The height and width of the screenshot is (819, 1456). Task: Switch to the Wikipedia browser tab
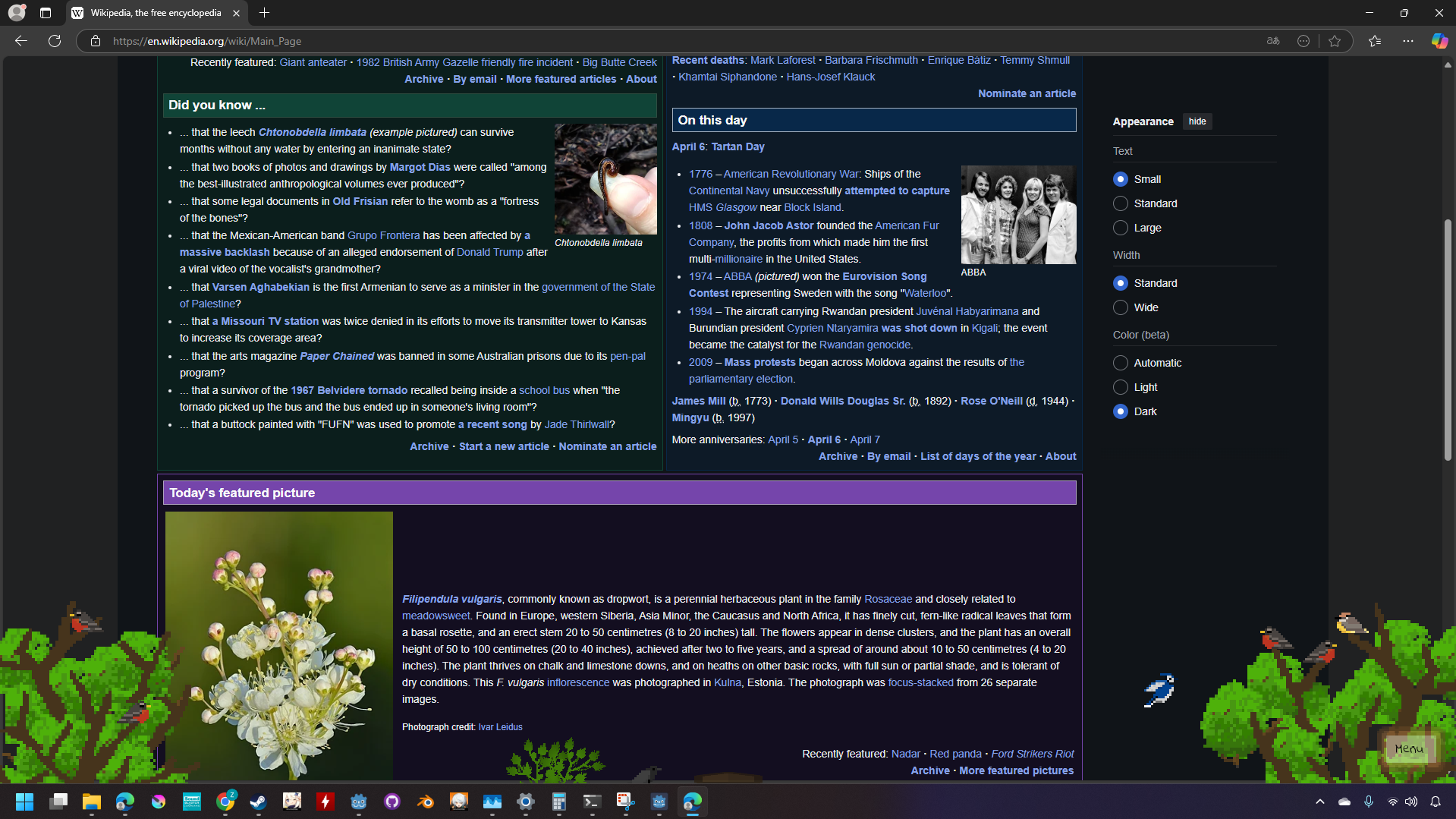click(x=156, y=13)
